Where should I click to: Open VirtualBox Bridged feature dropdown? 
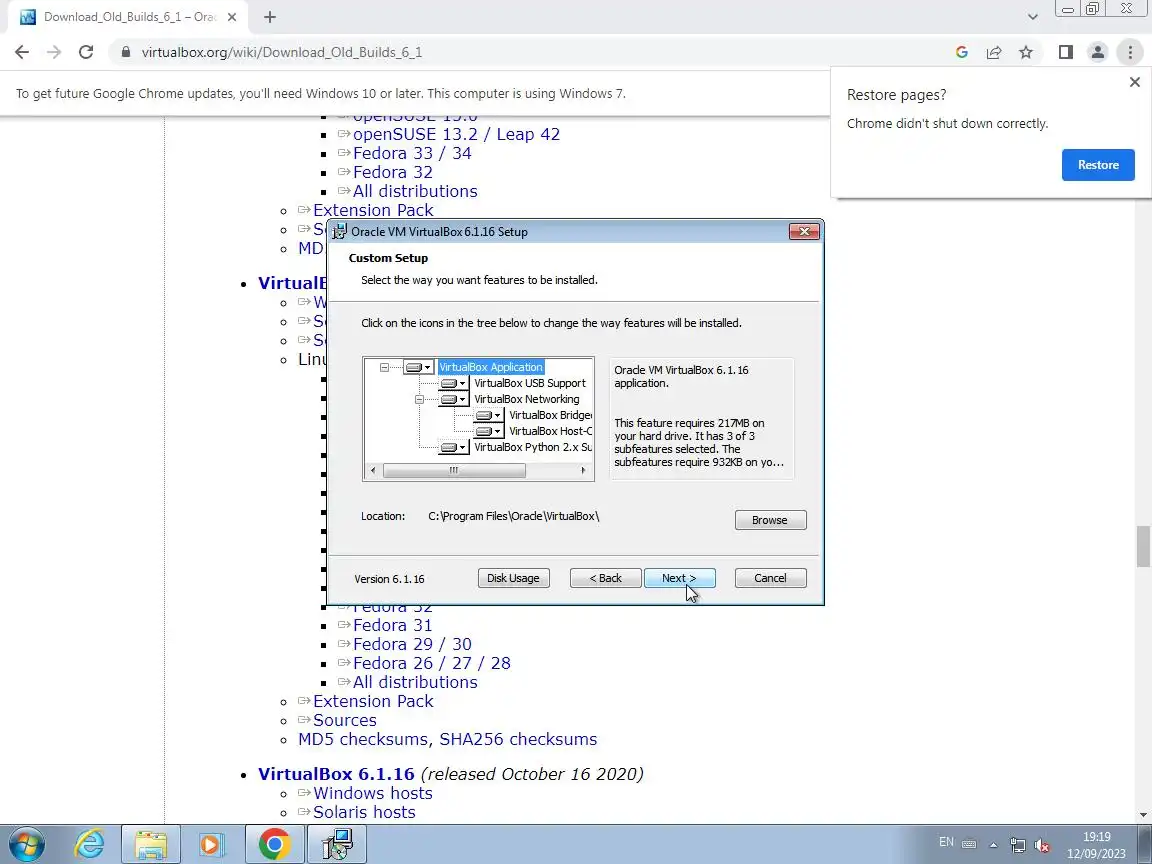[x=489, y=416]
